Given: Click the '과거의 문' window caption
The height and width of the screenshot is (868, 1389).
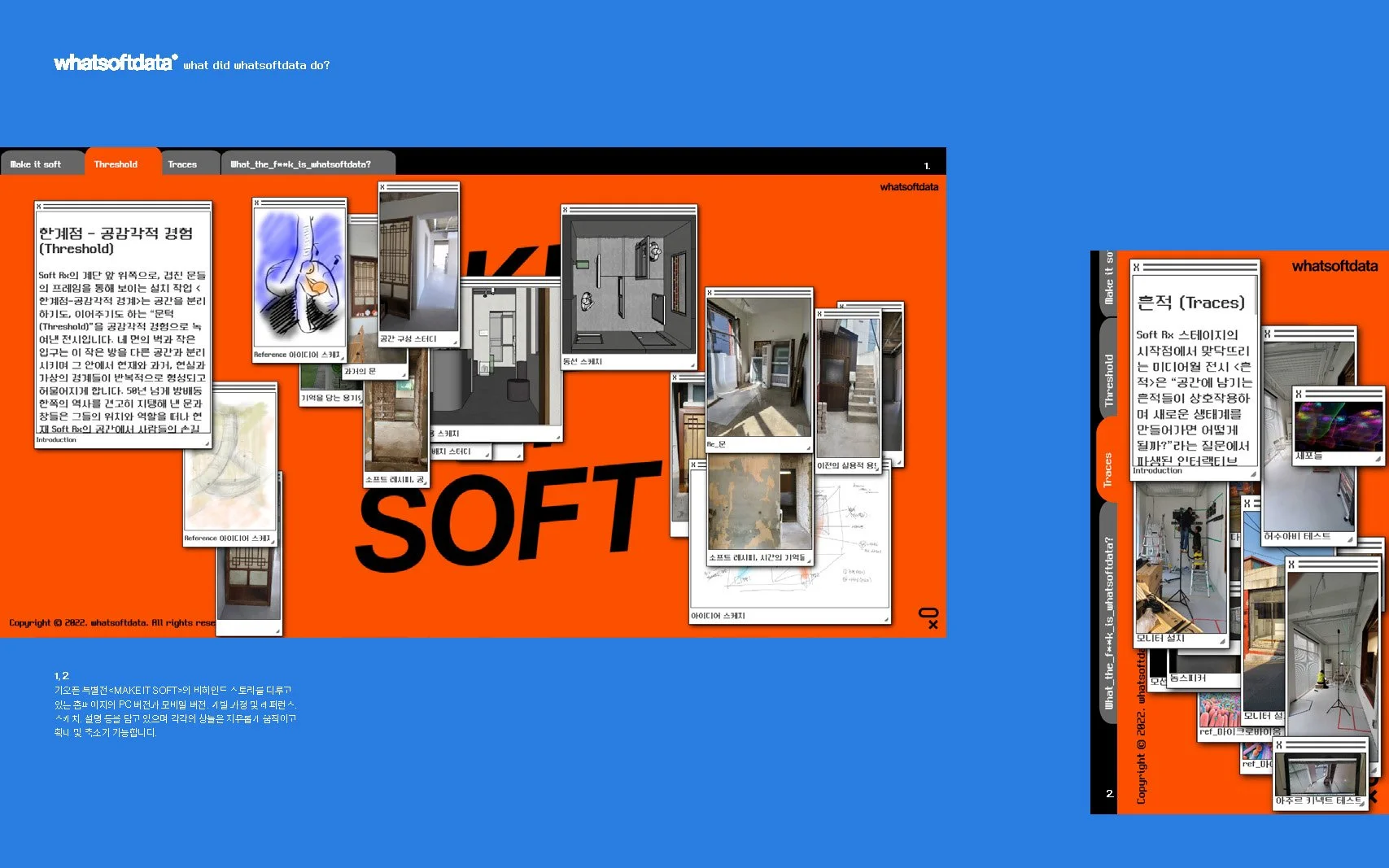Looking at the screenshot, I should coord(360,371).
